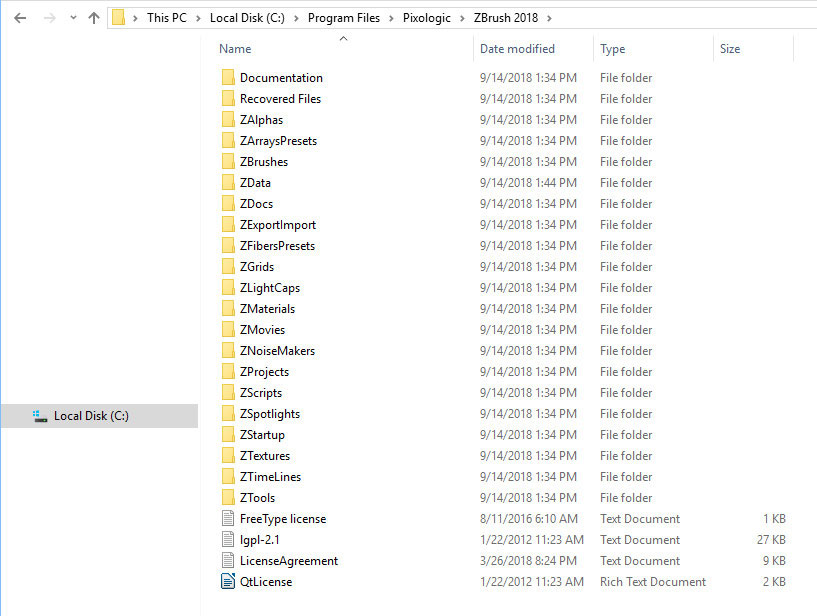Screen dimensions: 817x616
Task: Select the ZTools folder name
Action: pyautogui.click(x=257, y=498)
